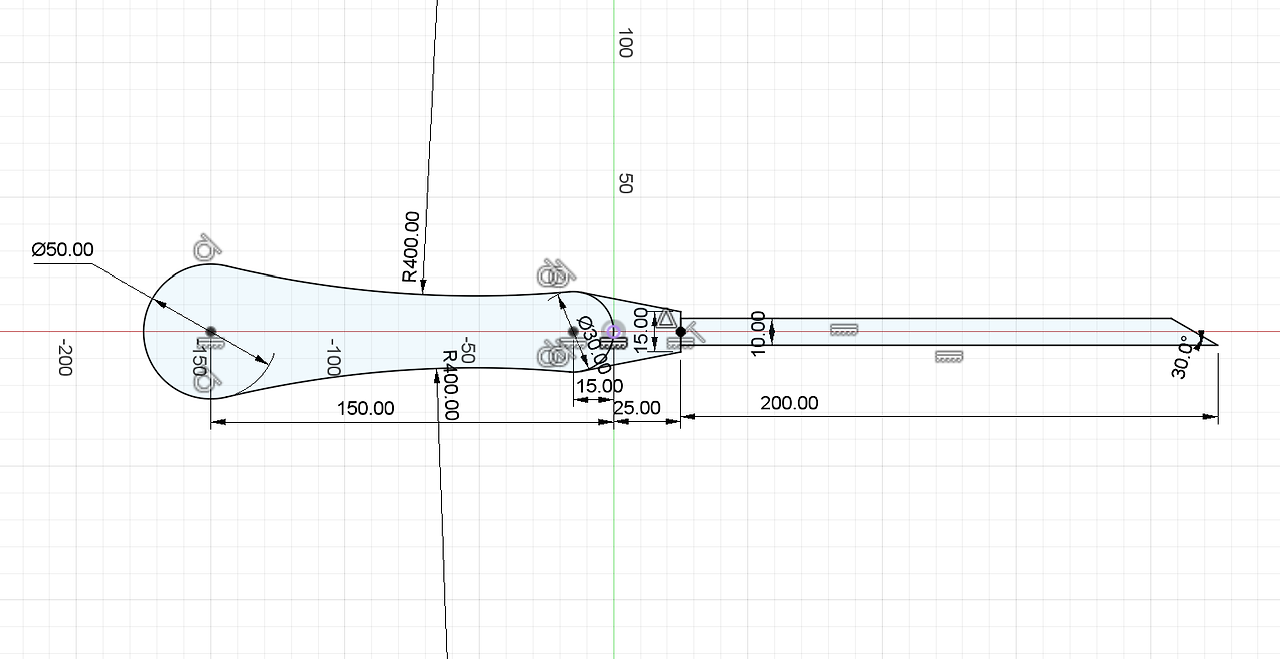Select the 25.00 length dimension

point(637,407)
